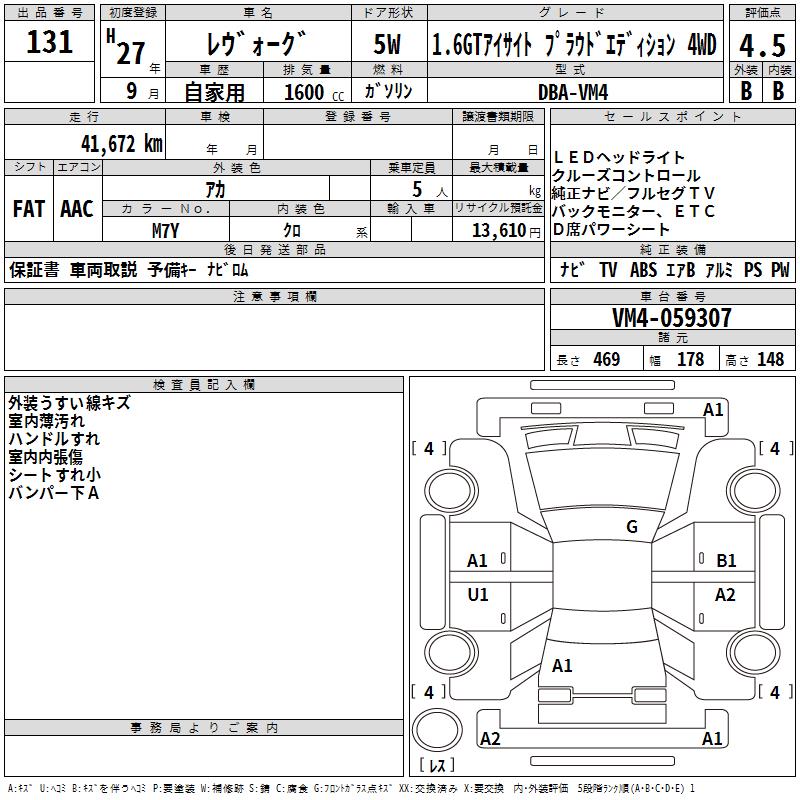Select the interior color クロ
This screenshot has height=800, width=800.
click(x=292, y=231)
